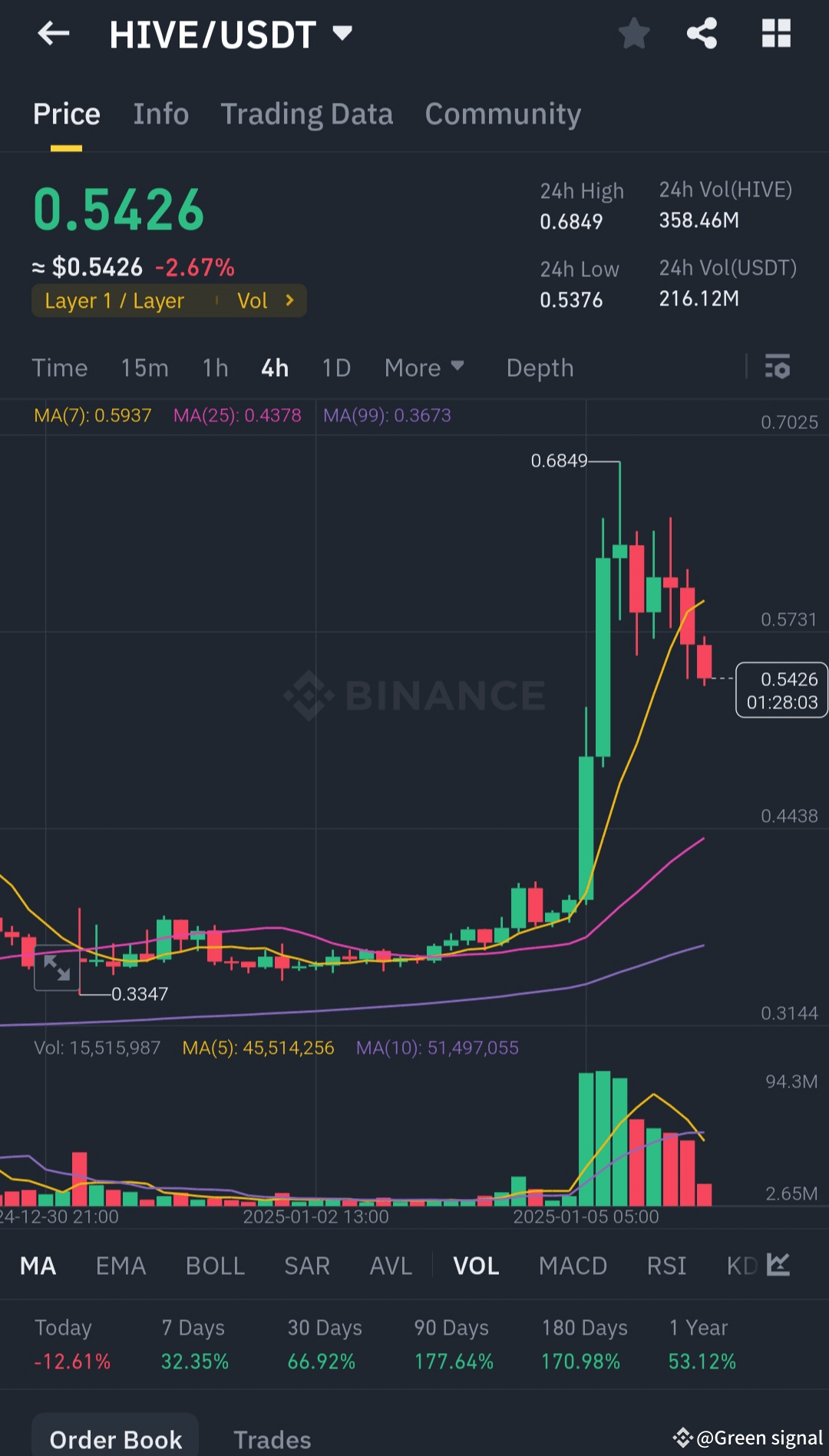Tap the back arrow icon
The width and height of the screenshot is (829, 1456).
[54, 33]
